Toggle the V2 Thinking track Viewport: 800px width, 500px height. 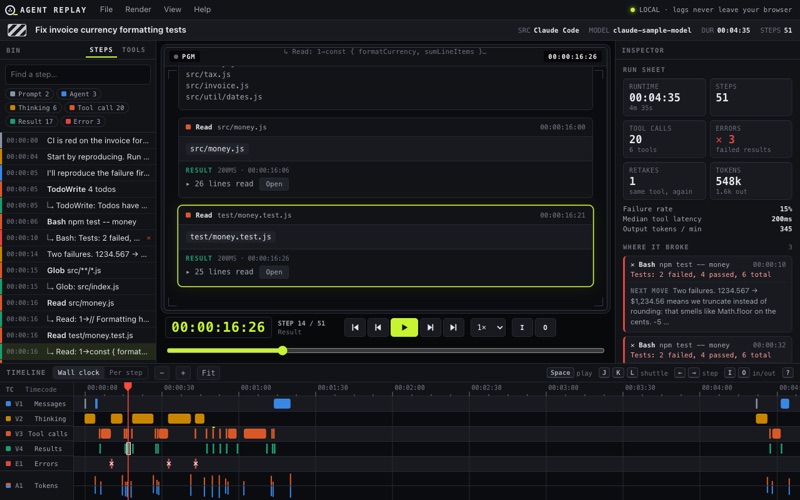point(36,418)
